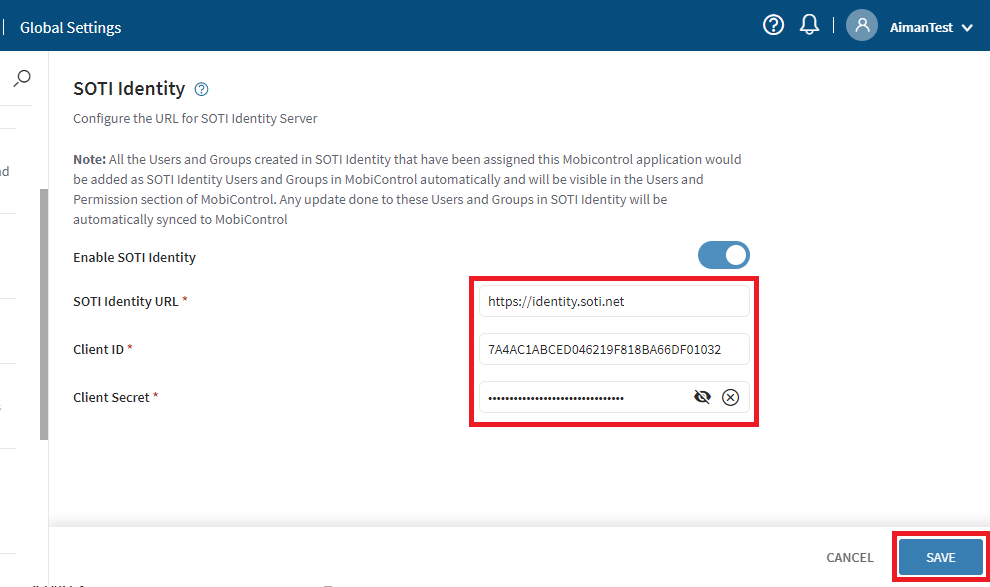Image resolution: width=990 pixels, height=587 pixels.
Task: Click the SOTI Identity URL input field
Action: pos(613,301)
